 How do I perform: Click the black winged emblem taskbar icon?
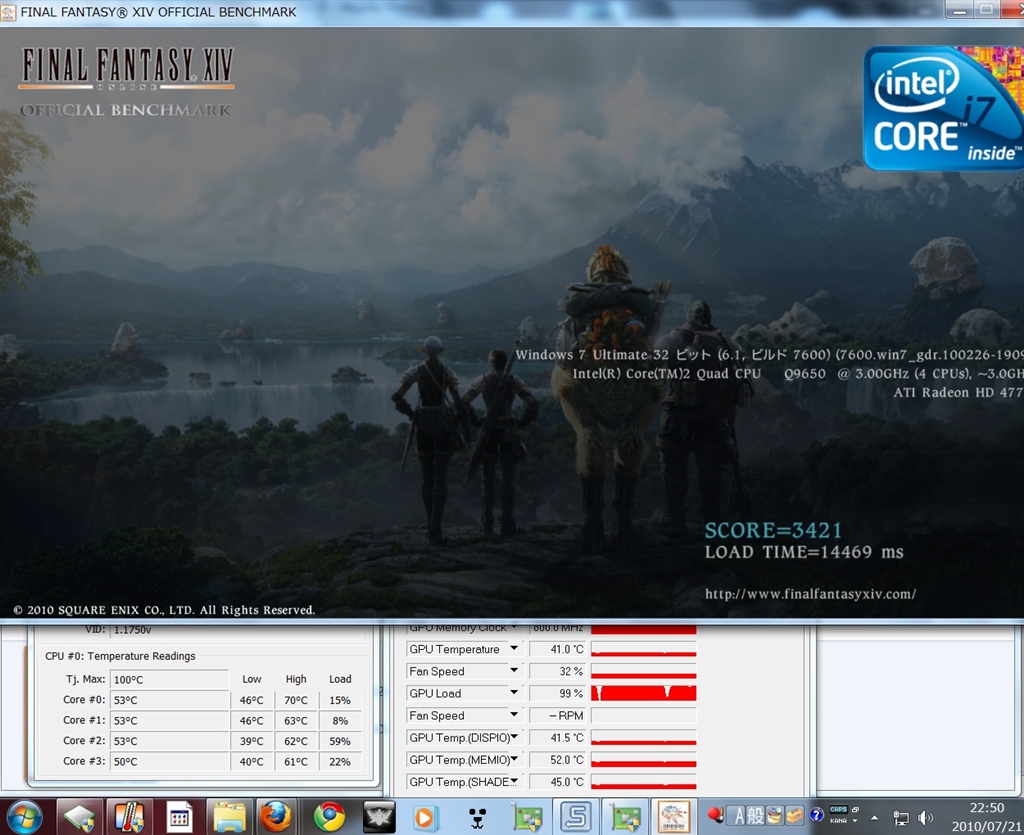(x=378, y=817)
